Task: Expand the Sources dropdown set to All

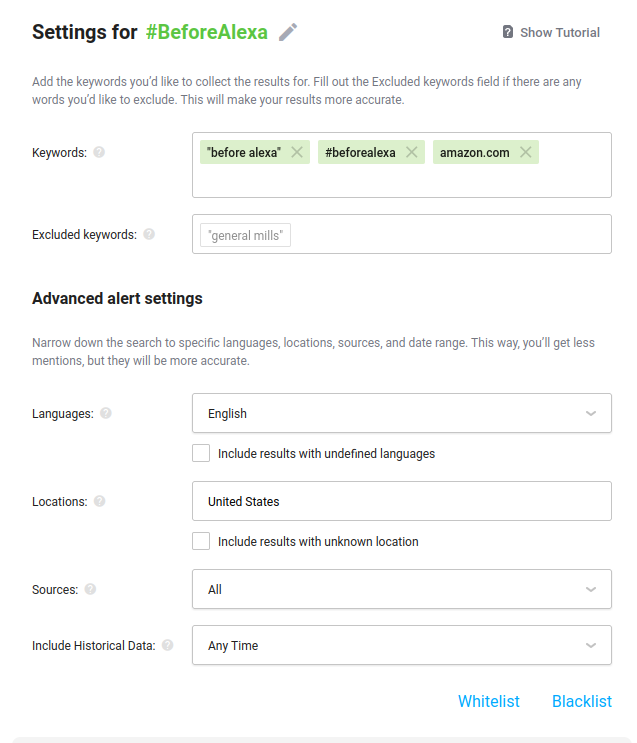Action: [x=401, y=589]
